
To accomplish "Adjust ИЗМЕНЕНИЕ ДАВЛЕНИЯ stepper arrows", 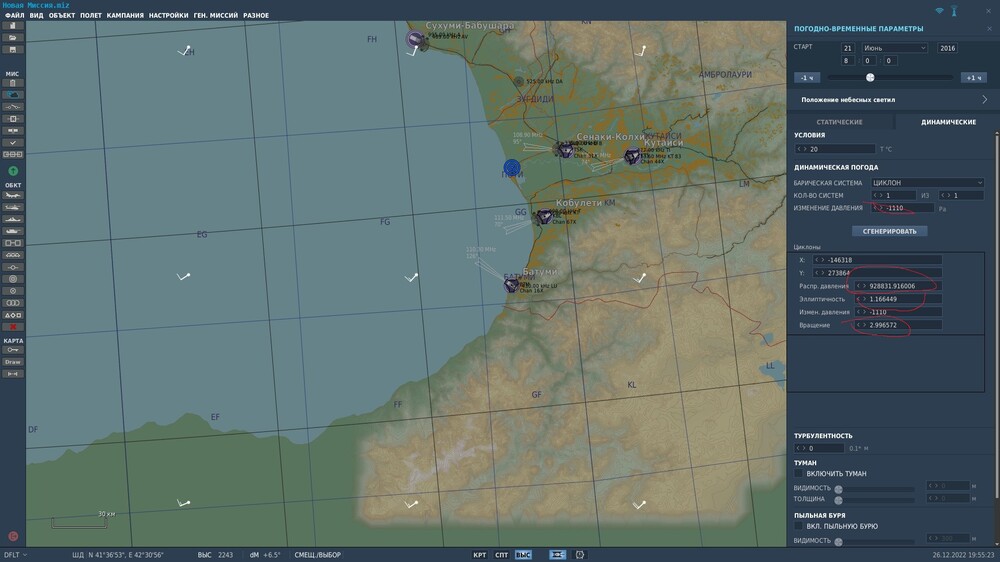I will pyautogui.click(x=878, y=208).
